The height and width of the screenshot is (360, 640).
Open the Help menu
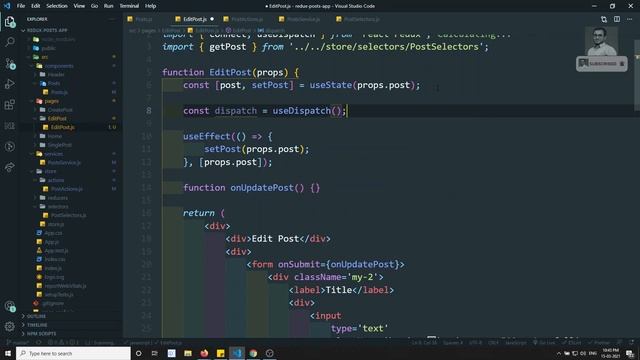pos(151,6)
